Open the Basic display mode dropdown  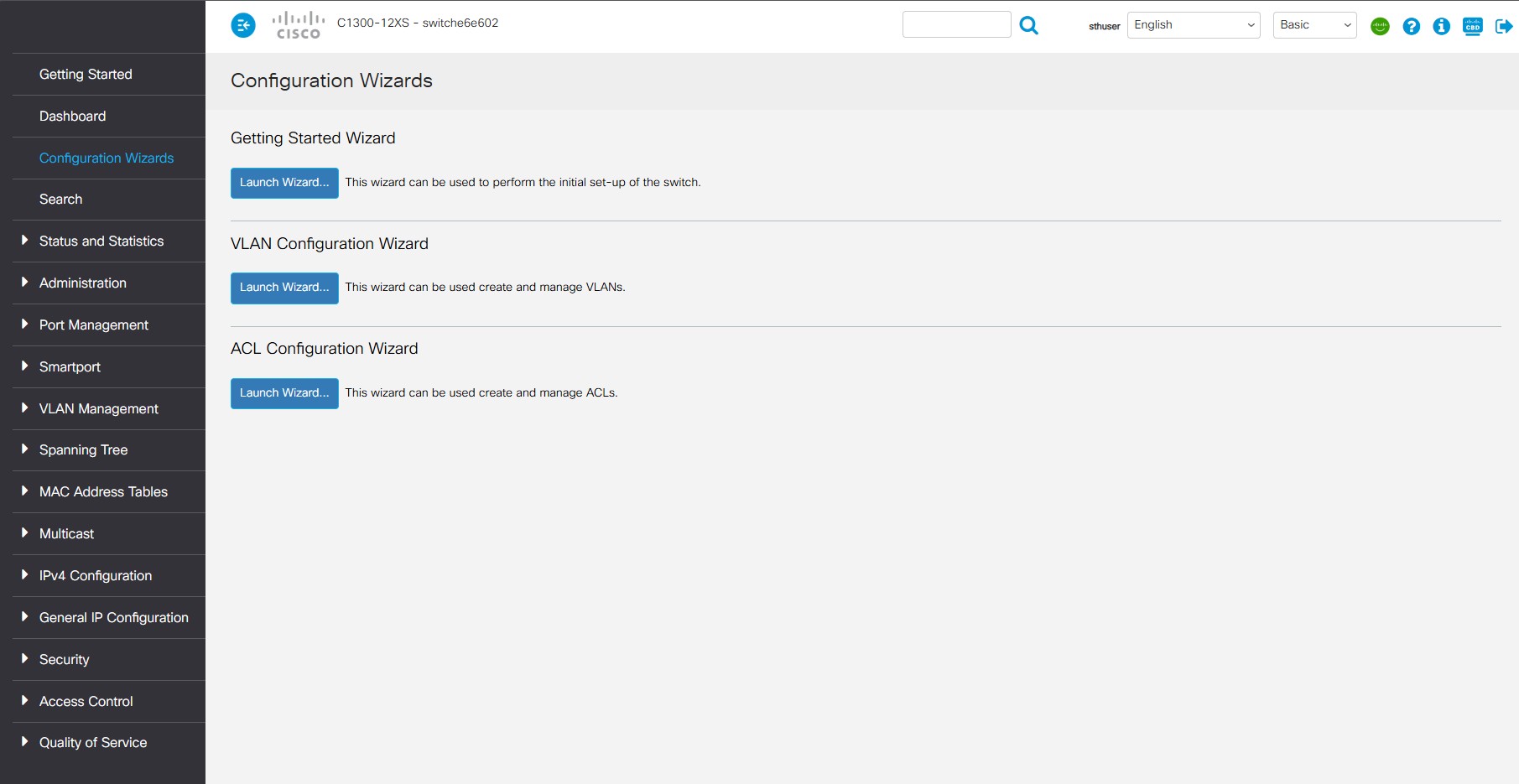(1314, 25)
